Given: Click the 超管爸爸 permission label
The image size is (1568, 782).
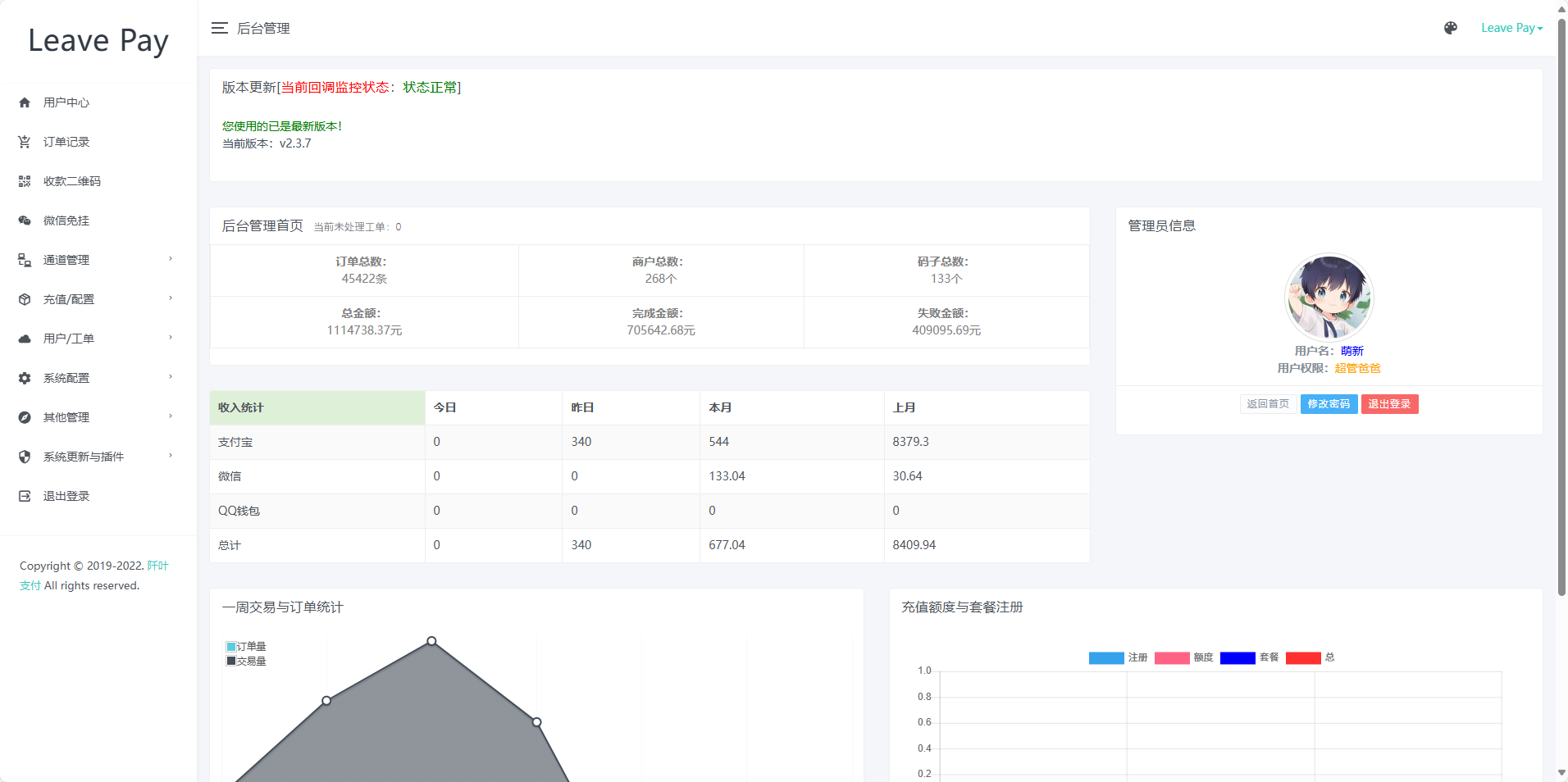Looking at the screenshot, I should [x=1357, y=368].
